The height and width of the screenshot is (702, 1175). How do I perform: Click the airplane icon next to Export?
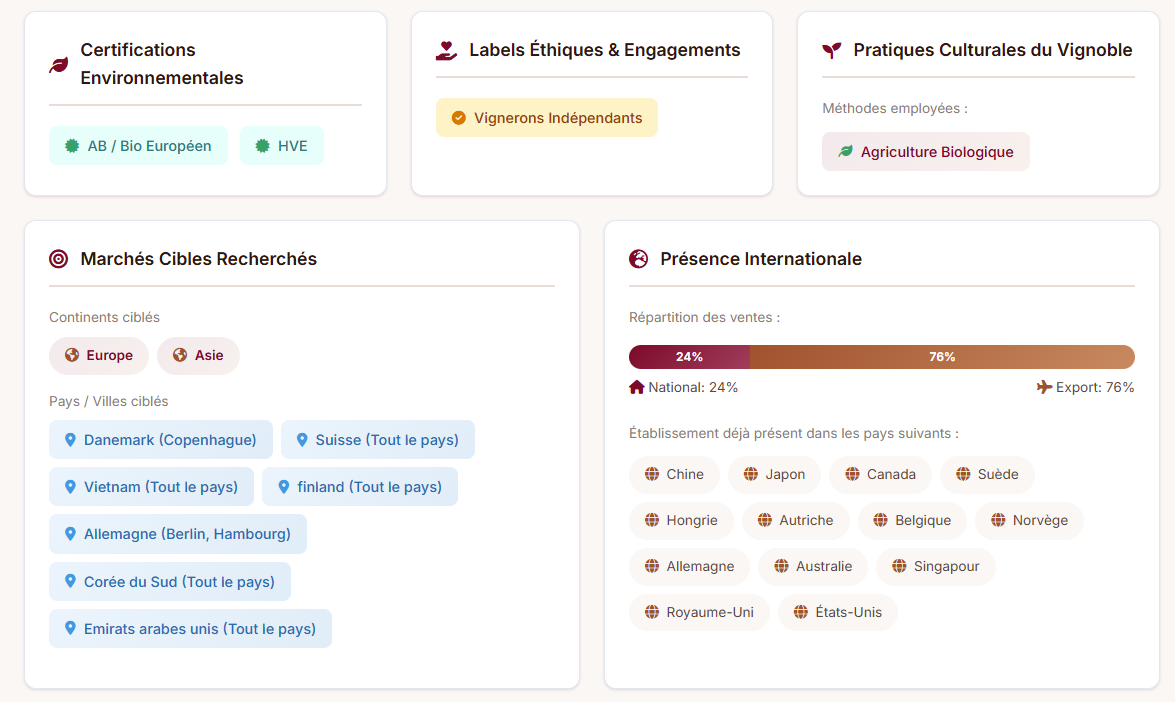click(1045, 387)
